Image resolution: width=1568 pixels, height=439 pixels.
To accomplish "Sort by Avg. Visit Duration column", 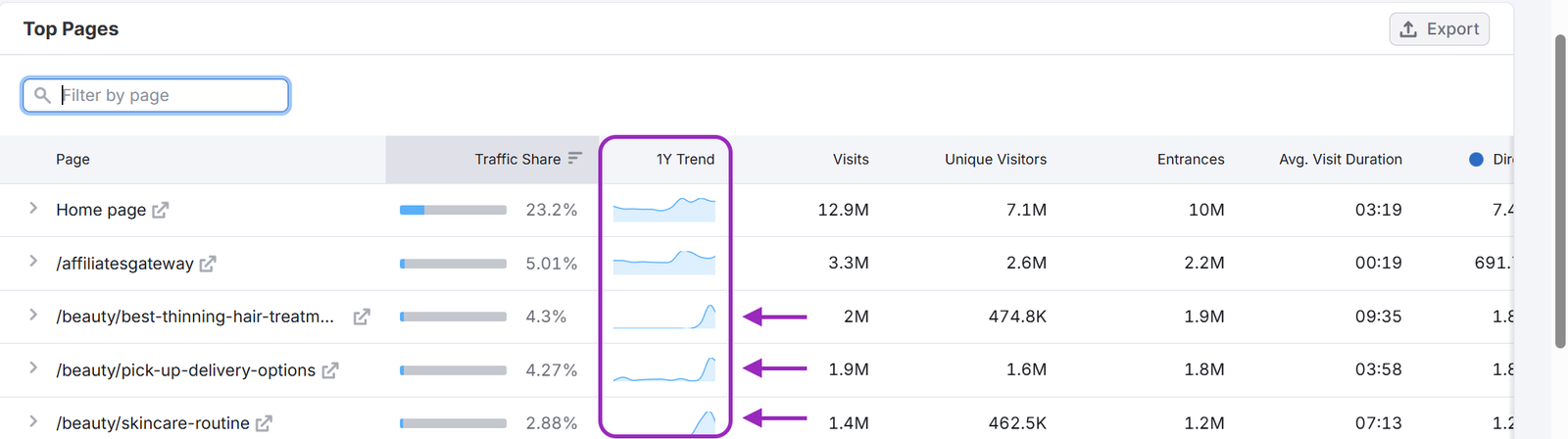I will pos(1340,159).
